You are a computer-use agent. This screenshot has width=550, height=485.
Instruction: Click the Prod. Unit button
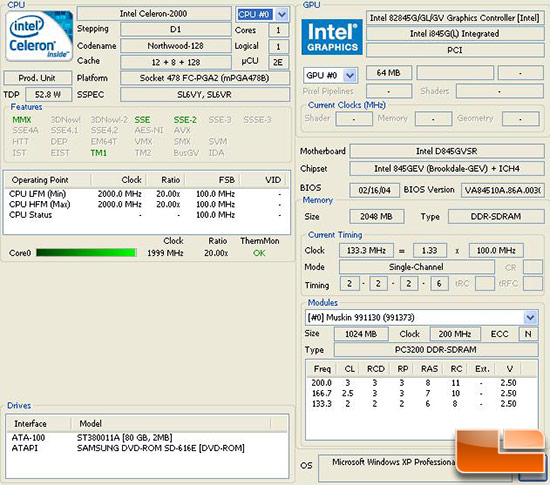37,78
